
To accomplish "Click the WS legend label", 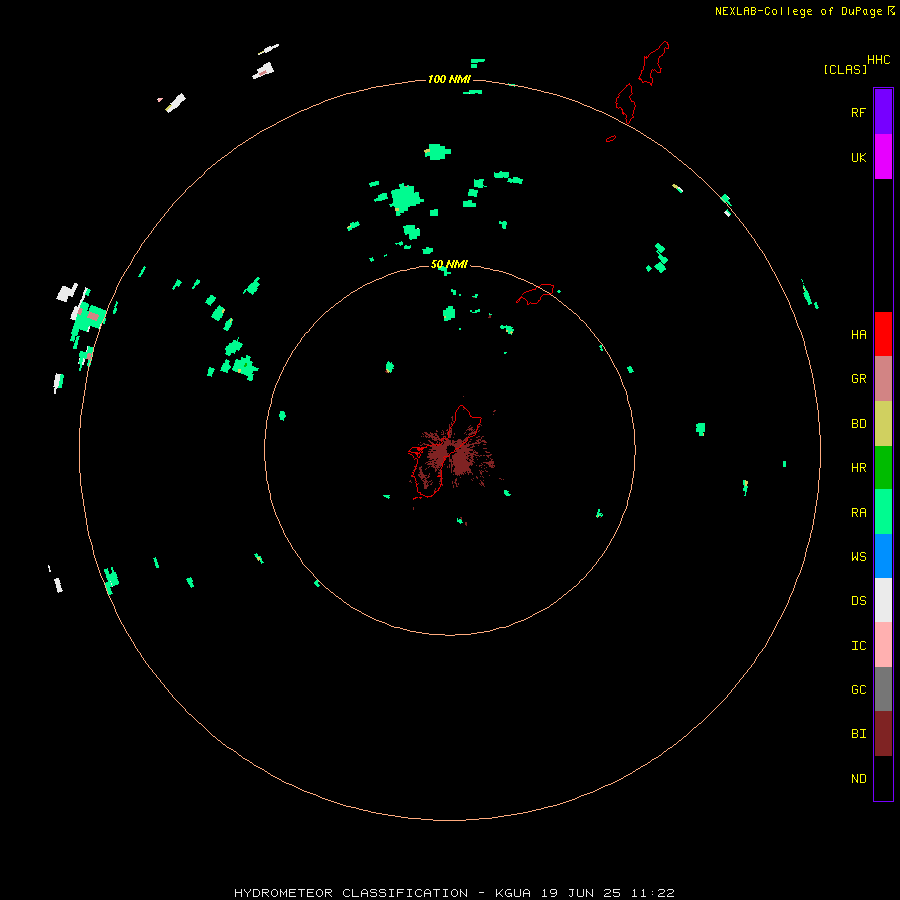I will tap(858, 556).
